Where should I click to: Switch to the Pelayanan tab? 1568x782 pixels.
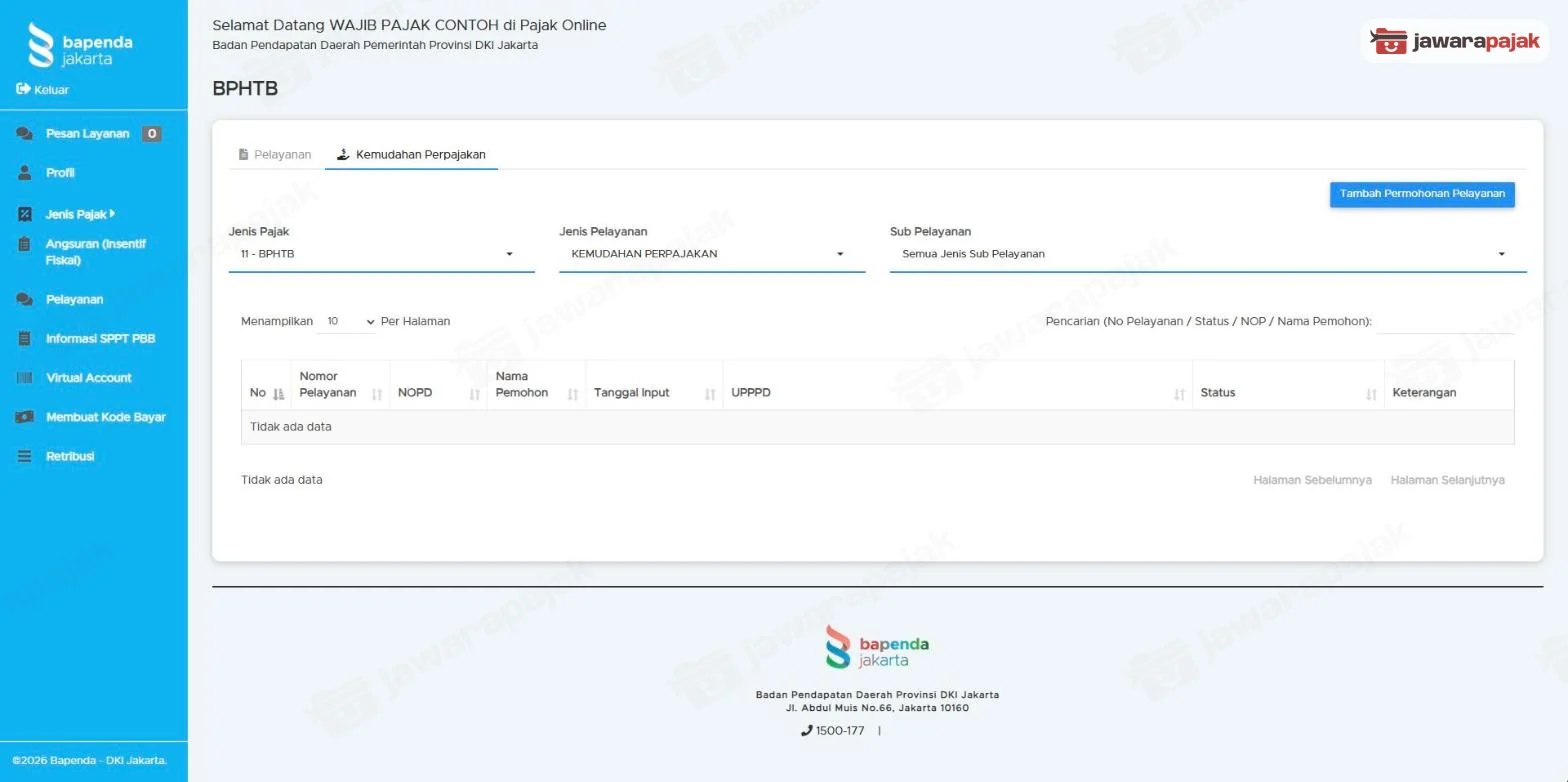(x=275, y=155)
